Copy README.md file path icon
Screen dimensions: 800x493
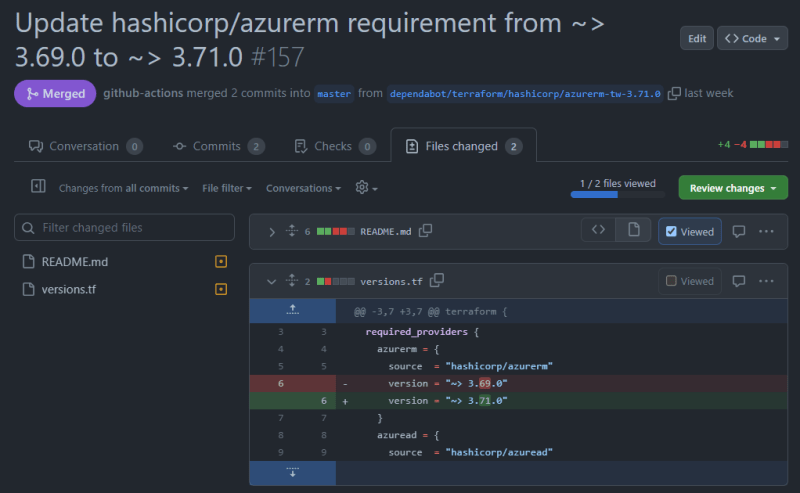tap(426, 231)
